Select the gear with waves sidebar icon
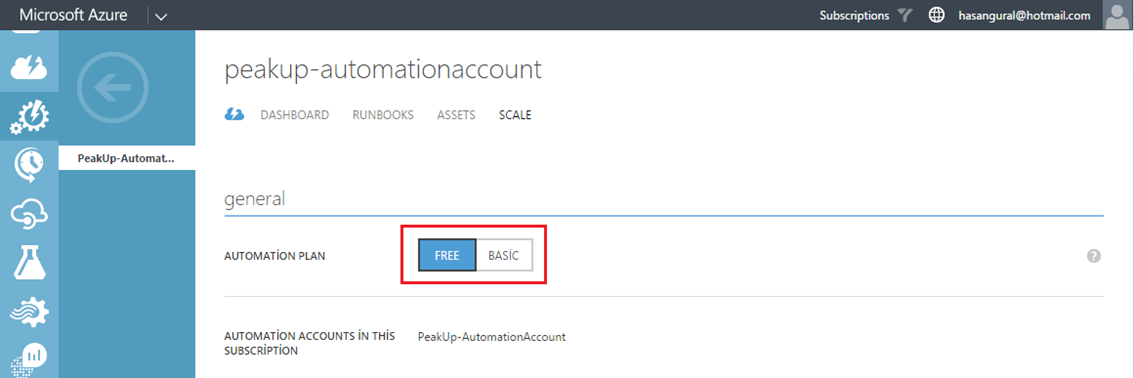Image resolution: width=1134 pixels, height=378 pixels. click(x=29, y=312)
